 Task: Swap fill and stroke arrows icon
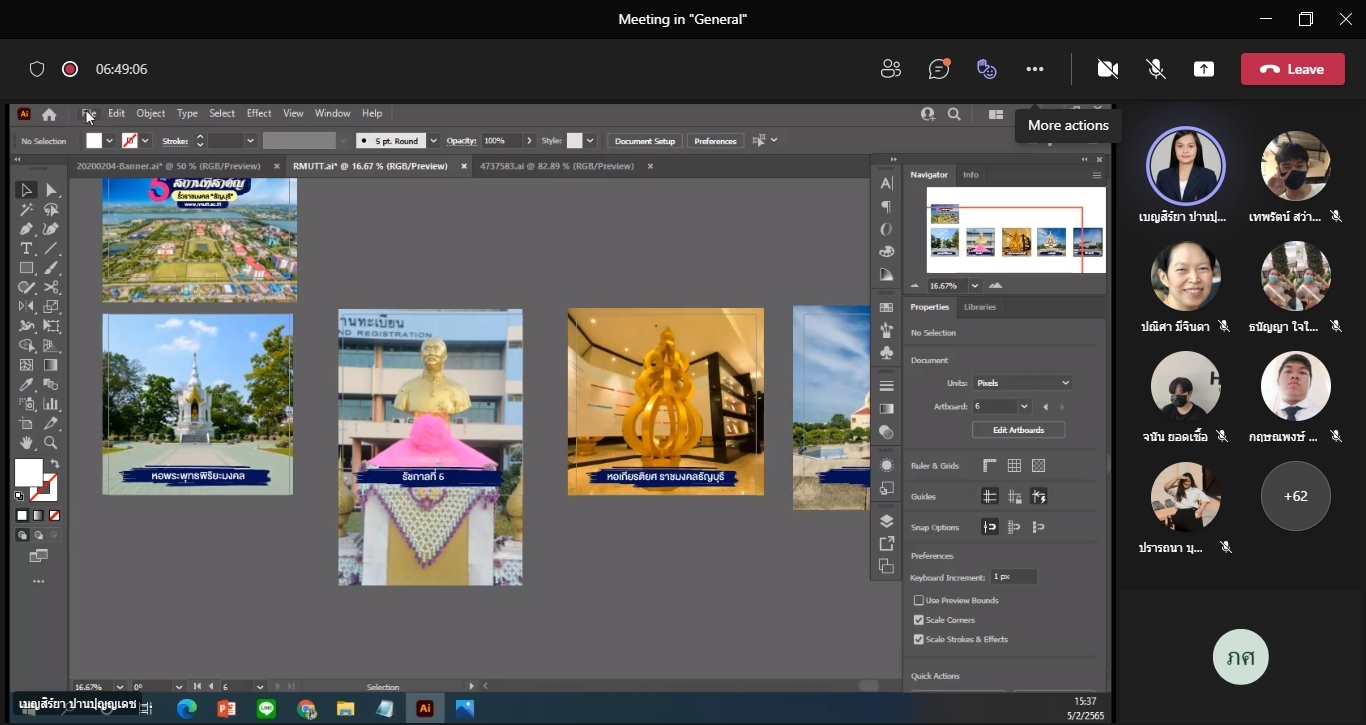coord(55,464)
